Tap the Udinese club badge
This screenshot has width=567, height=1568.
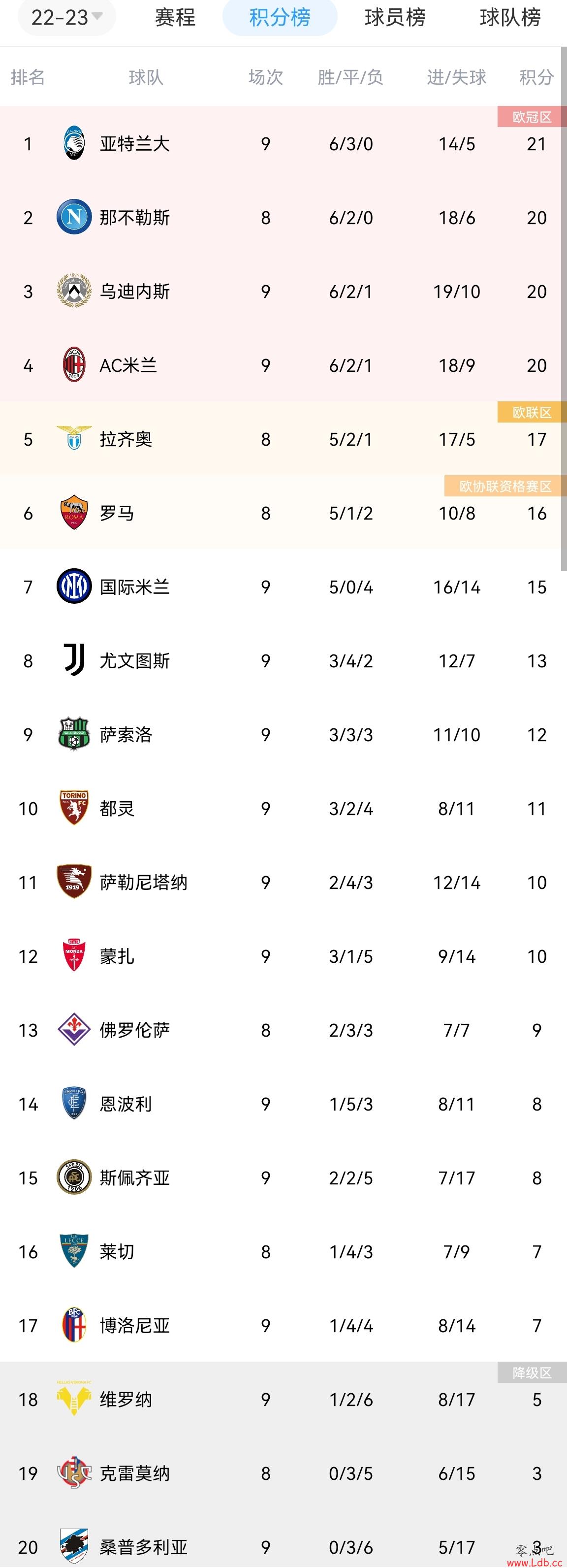74,291
